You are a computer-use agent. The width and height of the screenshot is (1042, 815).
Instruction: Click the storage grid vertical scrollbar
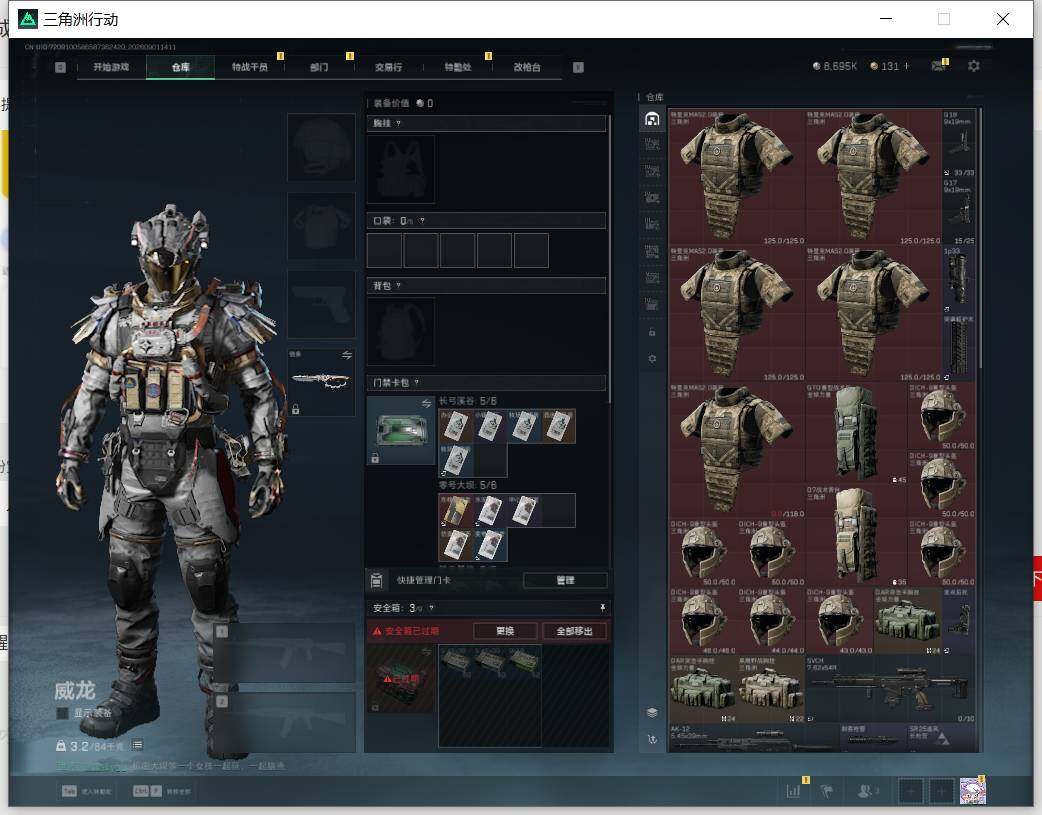980,238
